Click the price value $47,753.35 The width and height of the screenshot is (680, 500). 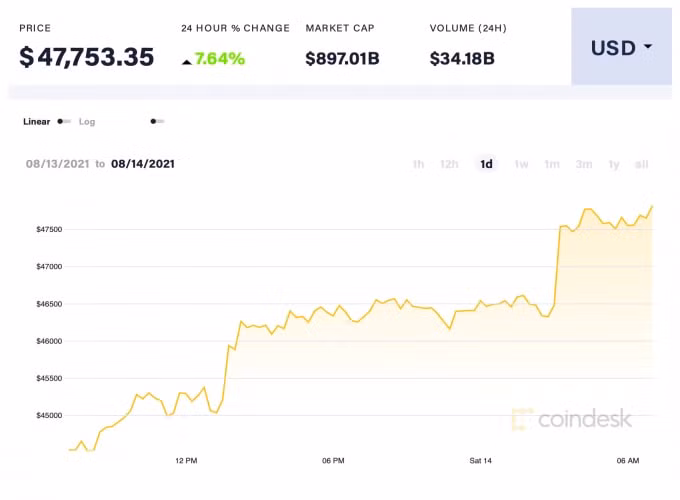pyautogui.click(x=87, y=57)
